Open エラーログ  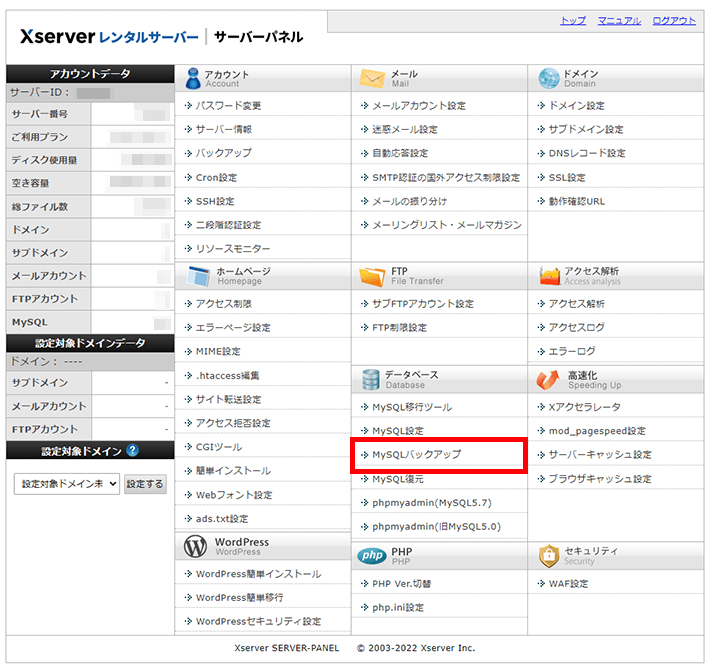572,351
